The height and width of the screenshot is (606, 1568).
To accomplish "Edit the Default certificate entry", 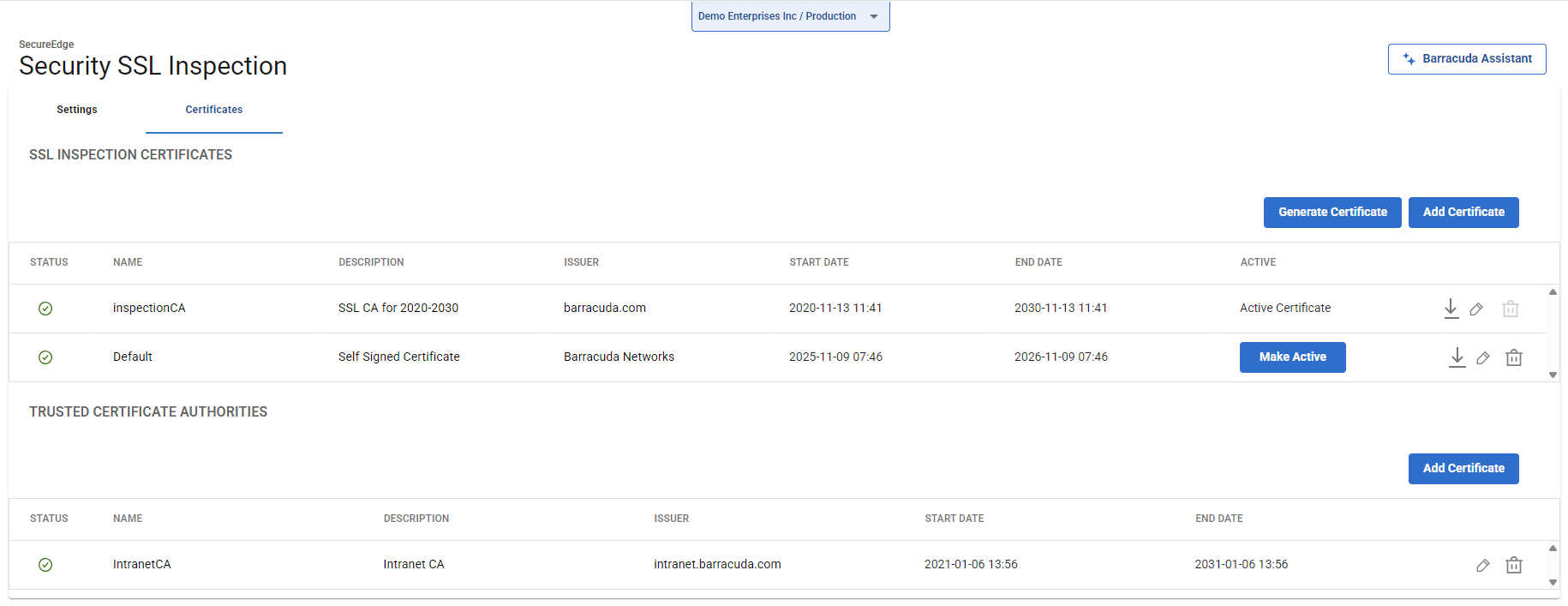I will 1483,358.
